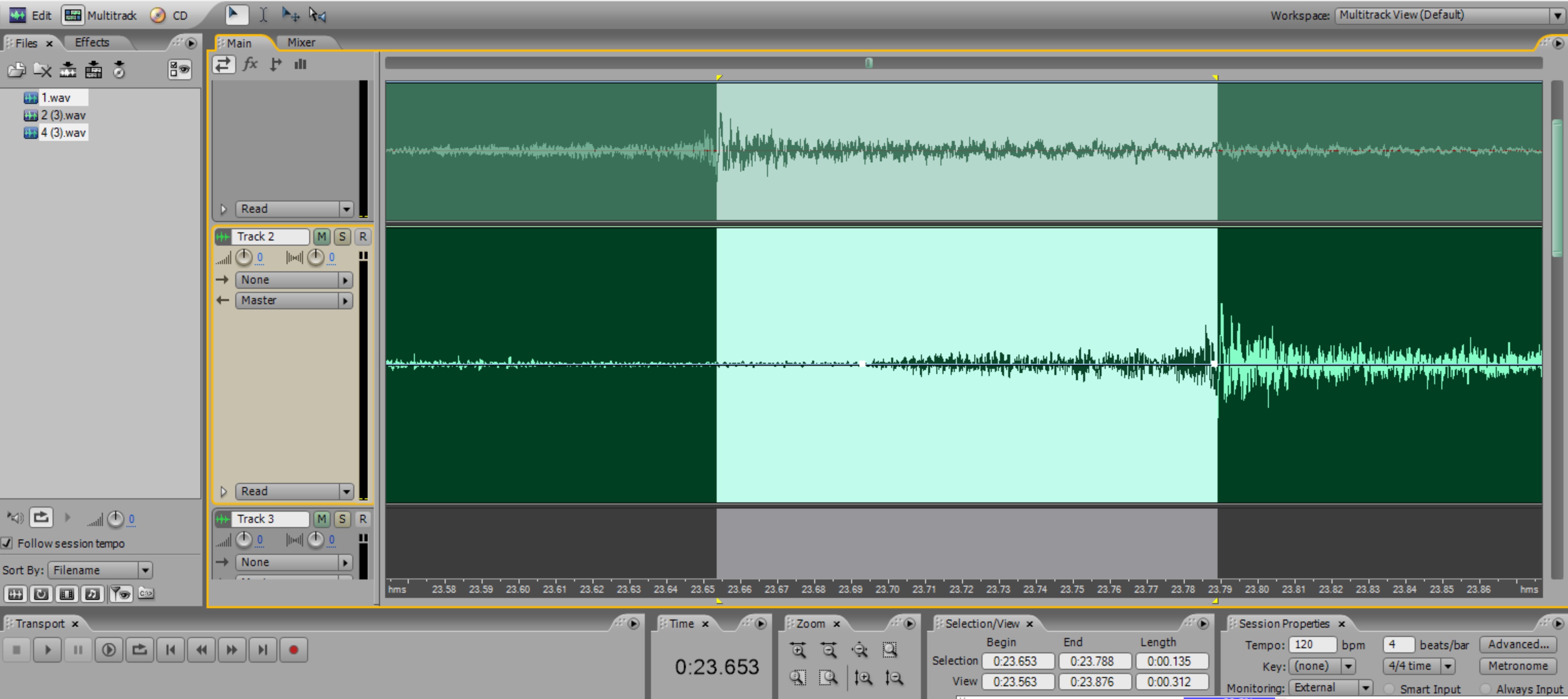Mute Track 2
This screenshot has width=1568, height=699.
(321, 237)
